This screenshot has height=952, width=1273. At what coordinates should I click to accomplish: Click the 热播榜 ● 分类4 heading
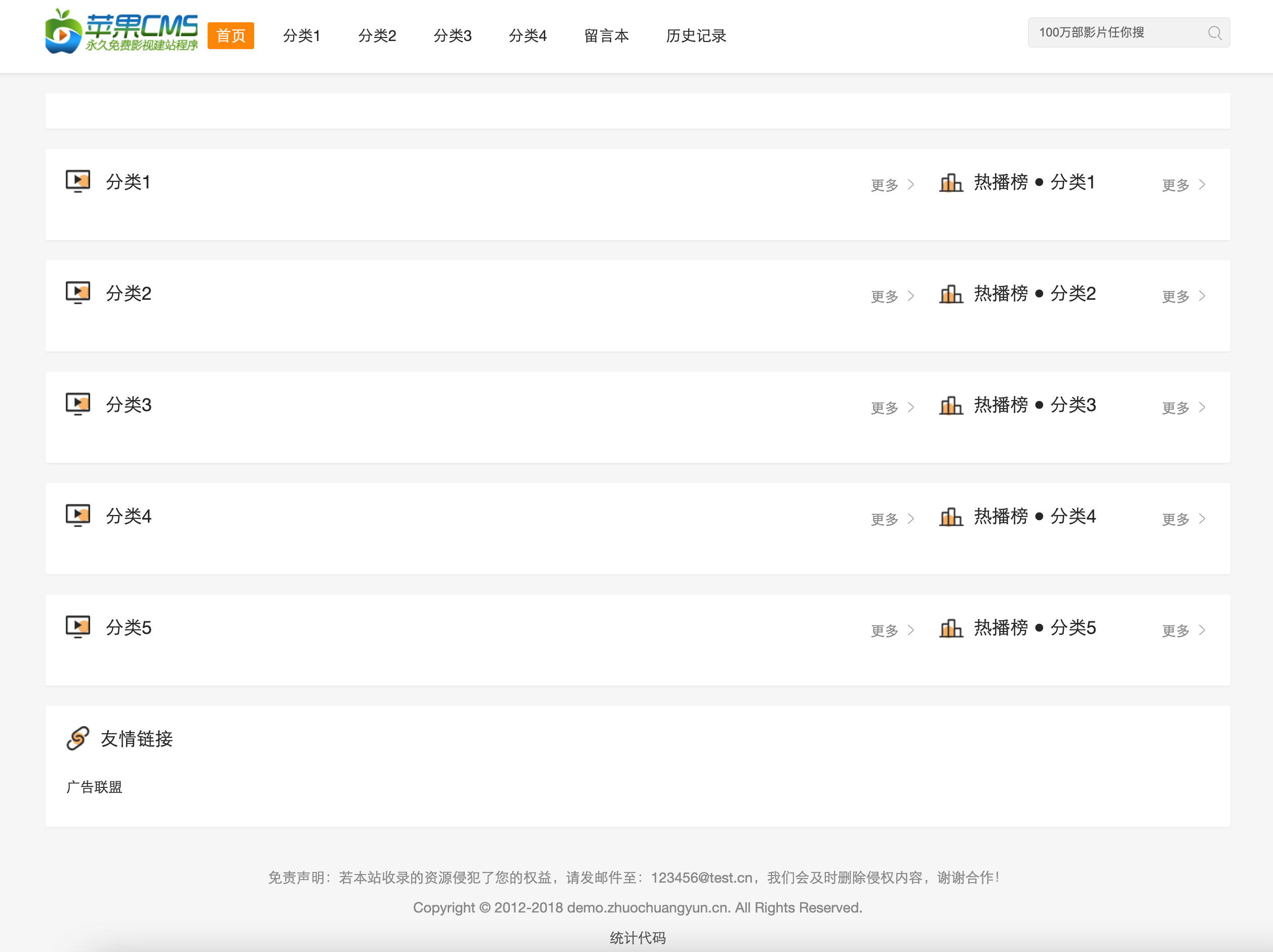pos(1035,517)
